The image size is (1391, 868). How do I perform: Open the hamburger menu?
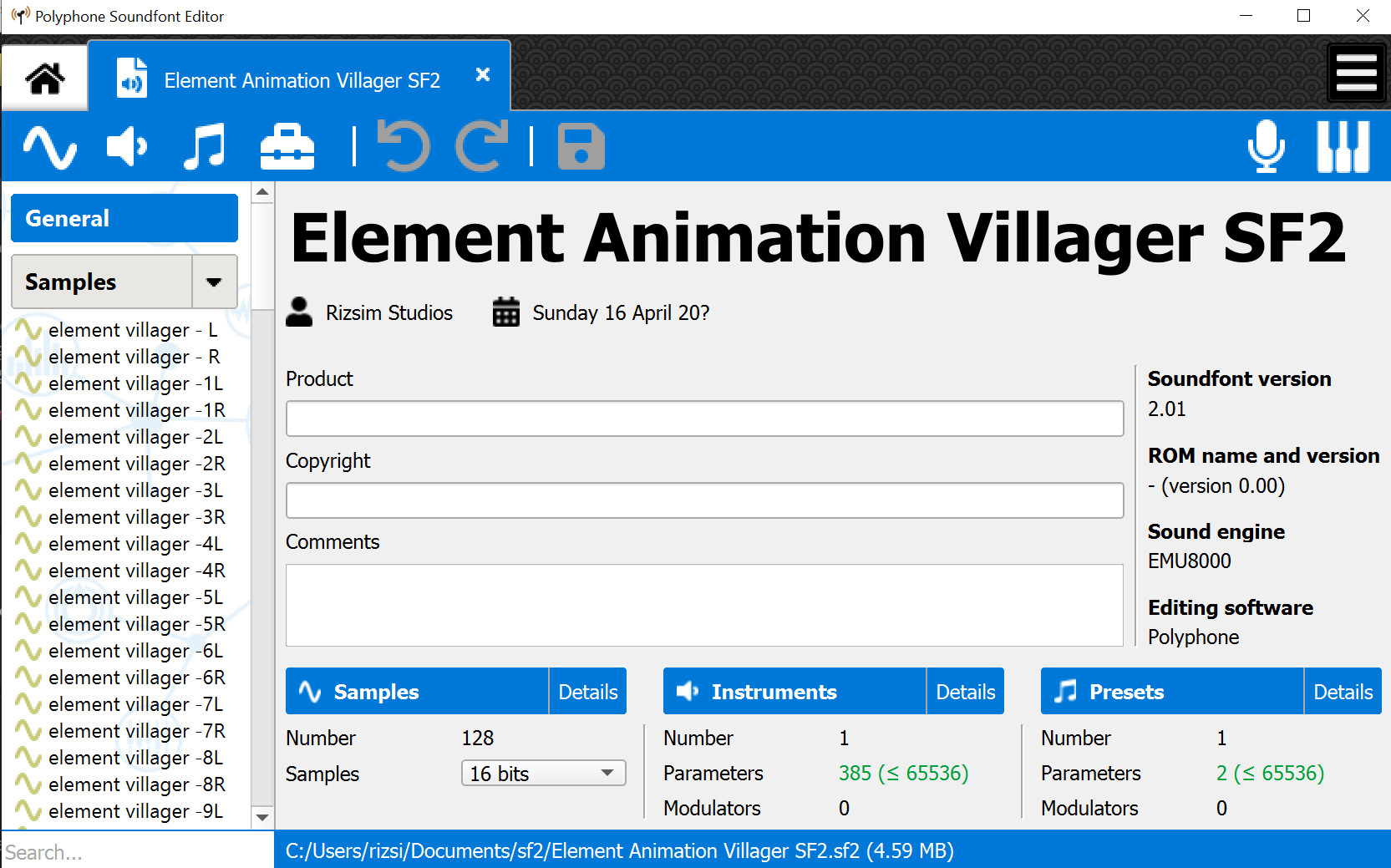[x=1357, y=73]
